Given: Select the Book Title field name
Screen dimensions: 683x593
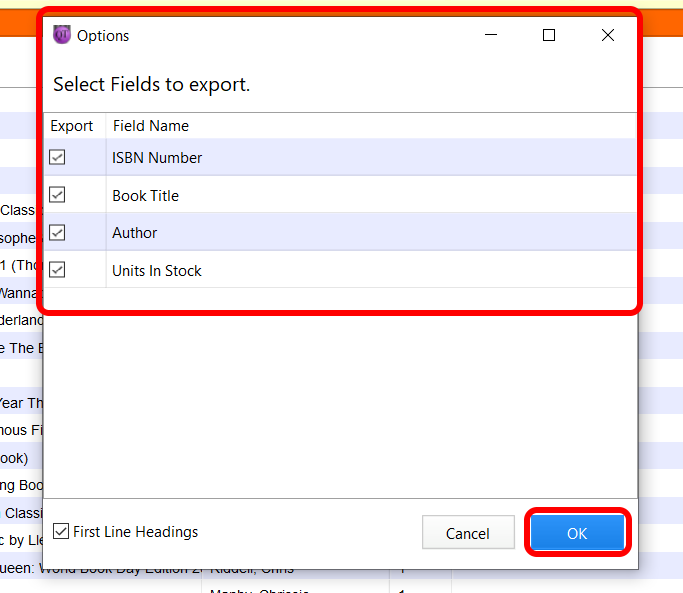Looking at the screenshot, I should click(145, 196).
